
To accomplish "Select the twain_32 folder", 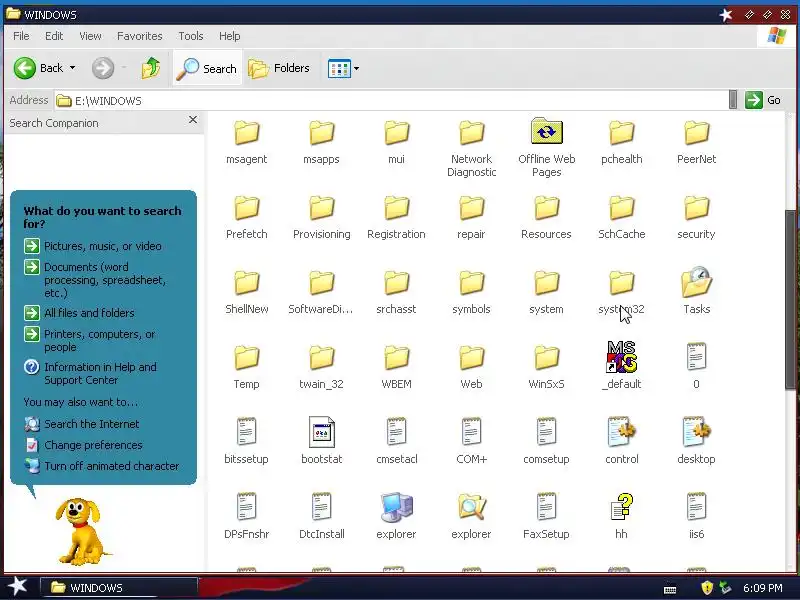I will click(x=321, y=367).
